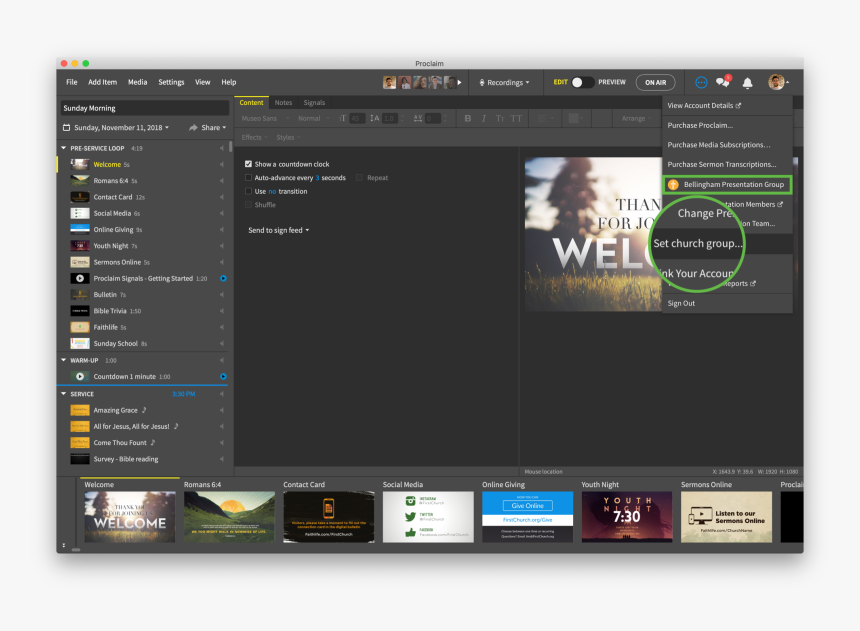Select the Online Giving slide thumbnail

coord(528,517)
